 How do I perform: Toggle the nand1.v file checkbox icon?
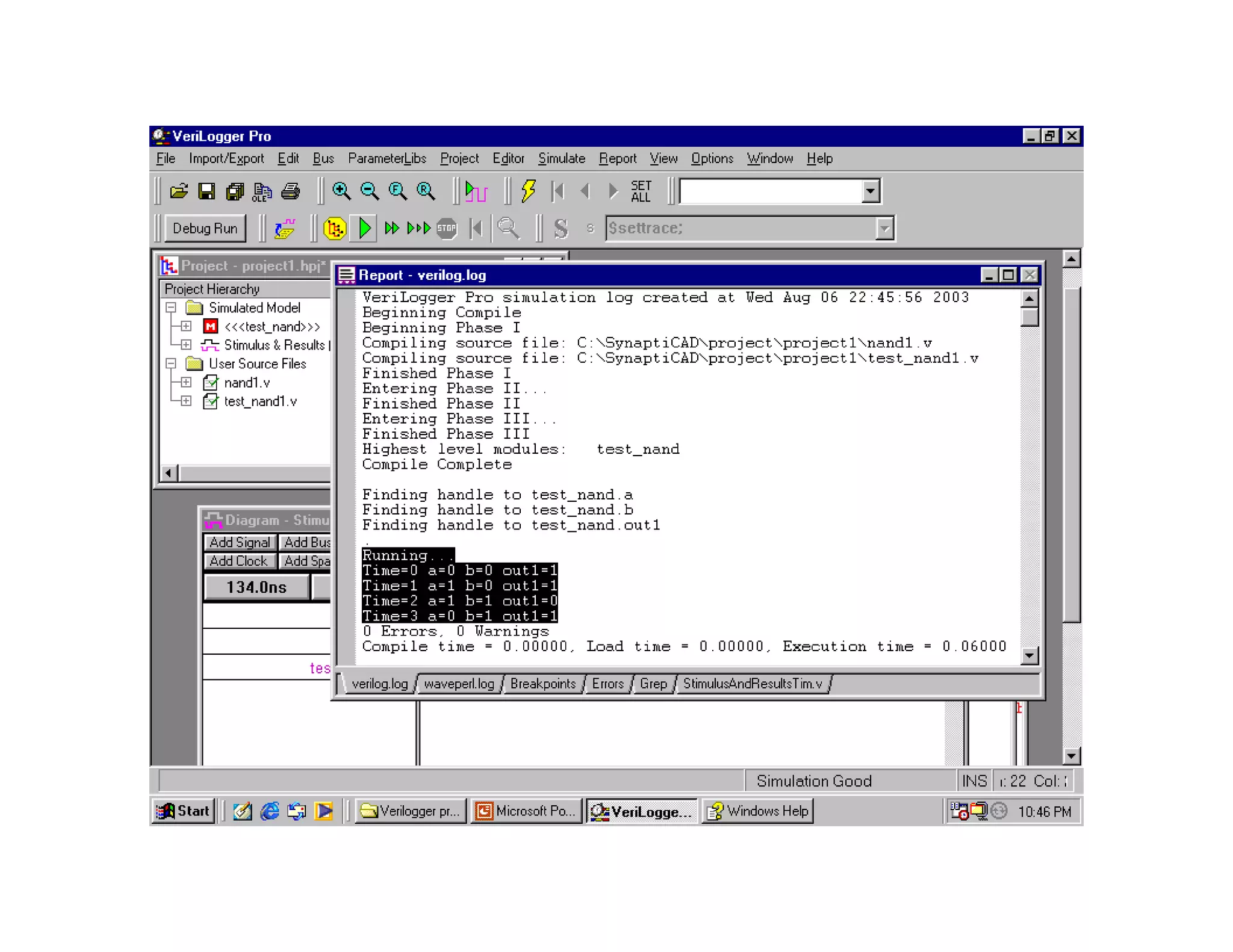[210, 383]
